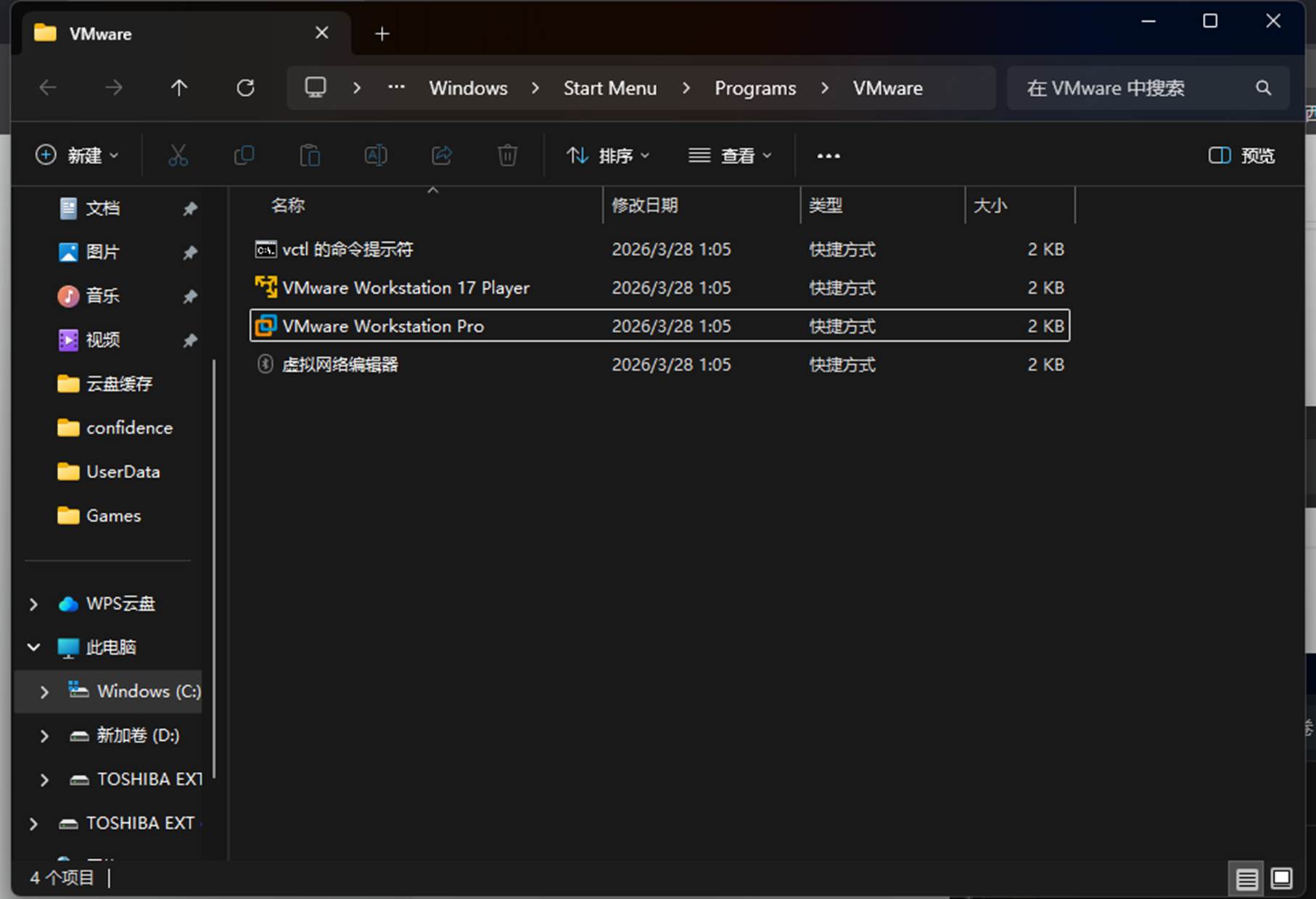Viewport: 1316px width, 899px height.
Task: Refresh the folder view
Action: tap(246, 87)
